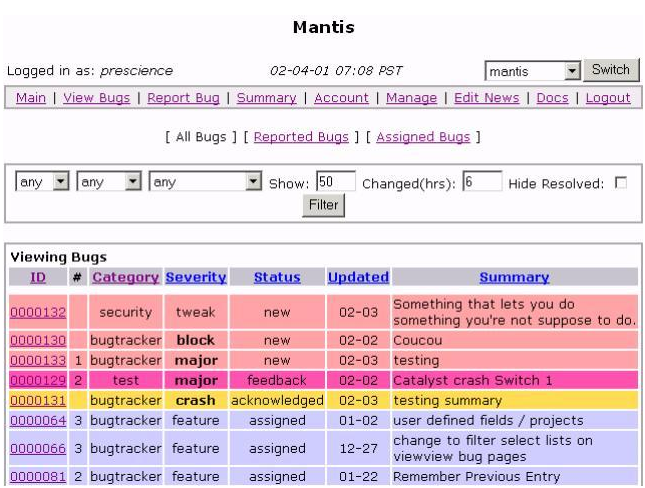645x488 pixels.
Task: Sort bugs by Updated column header
Action: pyautogui.click(x=358, y=277)
